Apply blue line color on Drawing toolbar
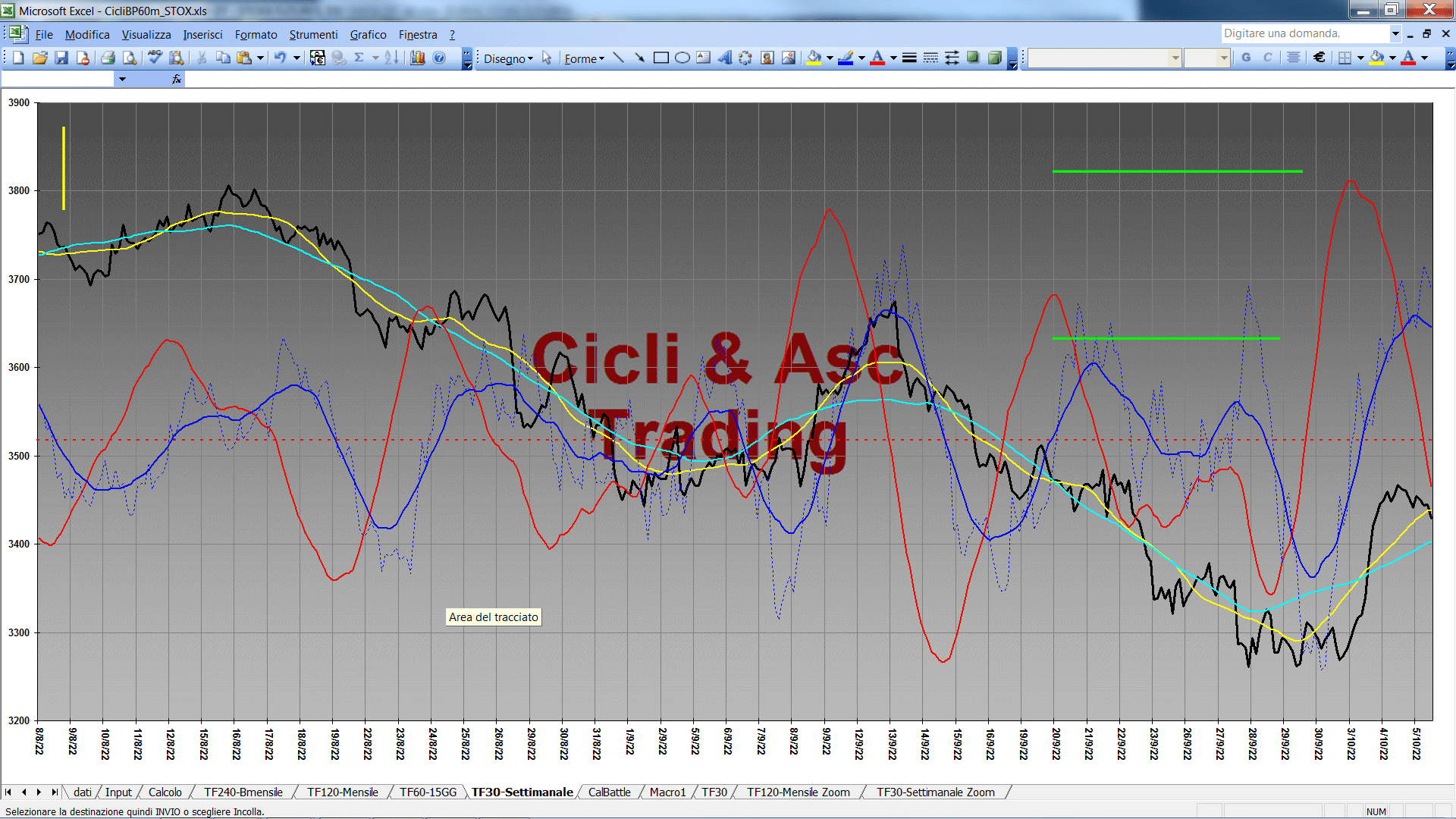This screenshot has height=819, width=1456. point(846,58)
